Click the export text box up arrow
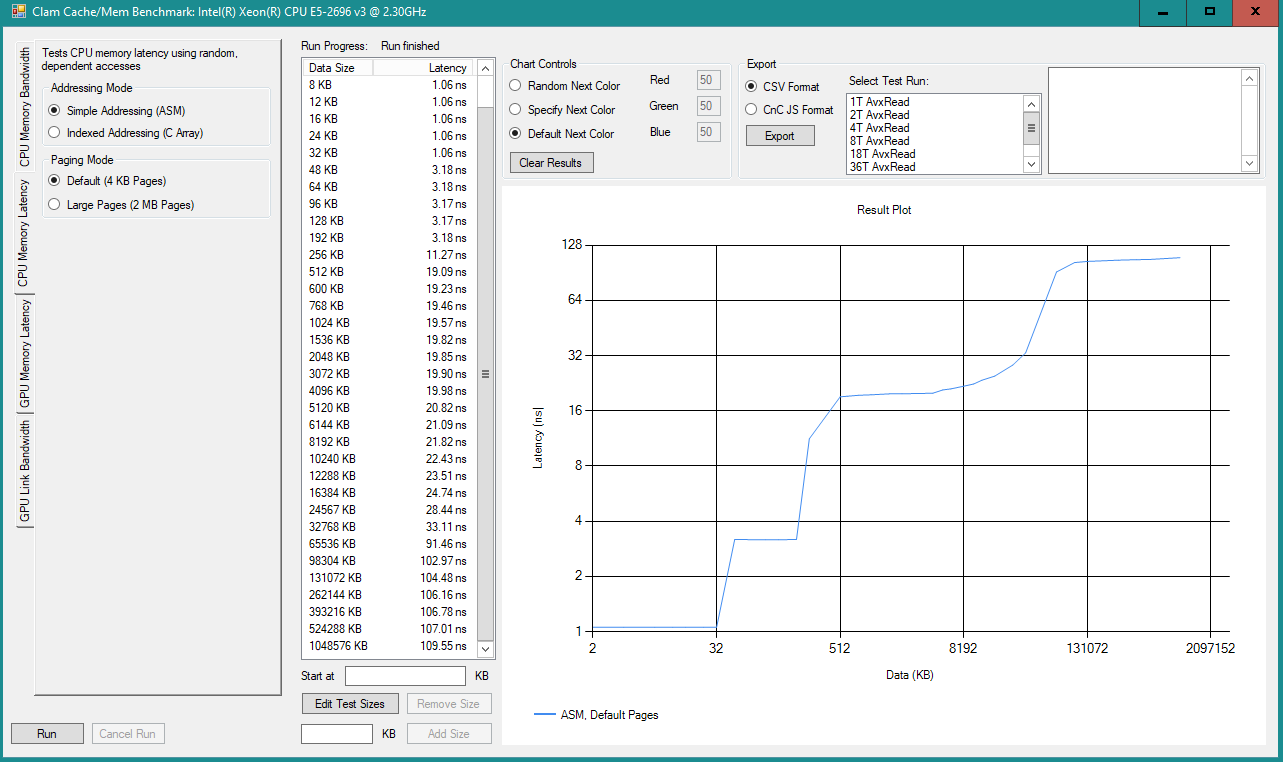The height and width of the screenshot is (762, 1283). tap(1249, 77)
